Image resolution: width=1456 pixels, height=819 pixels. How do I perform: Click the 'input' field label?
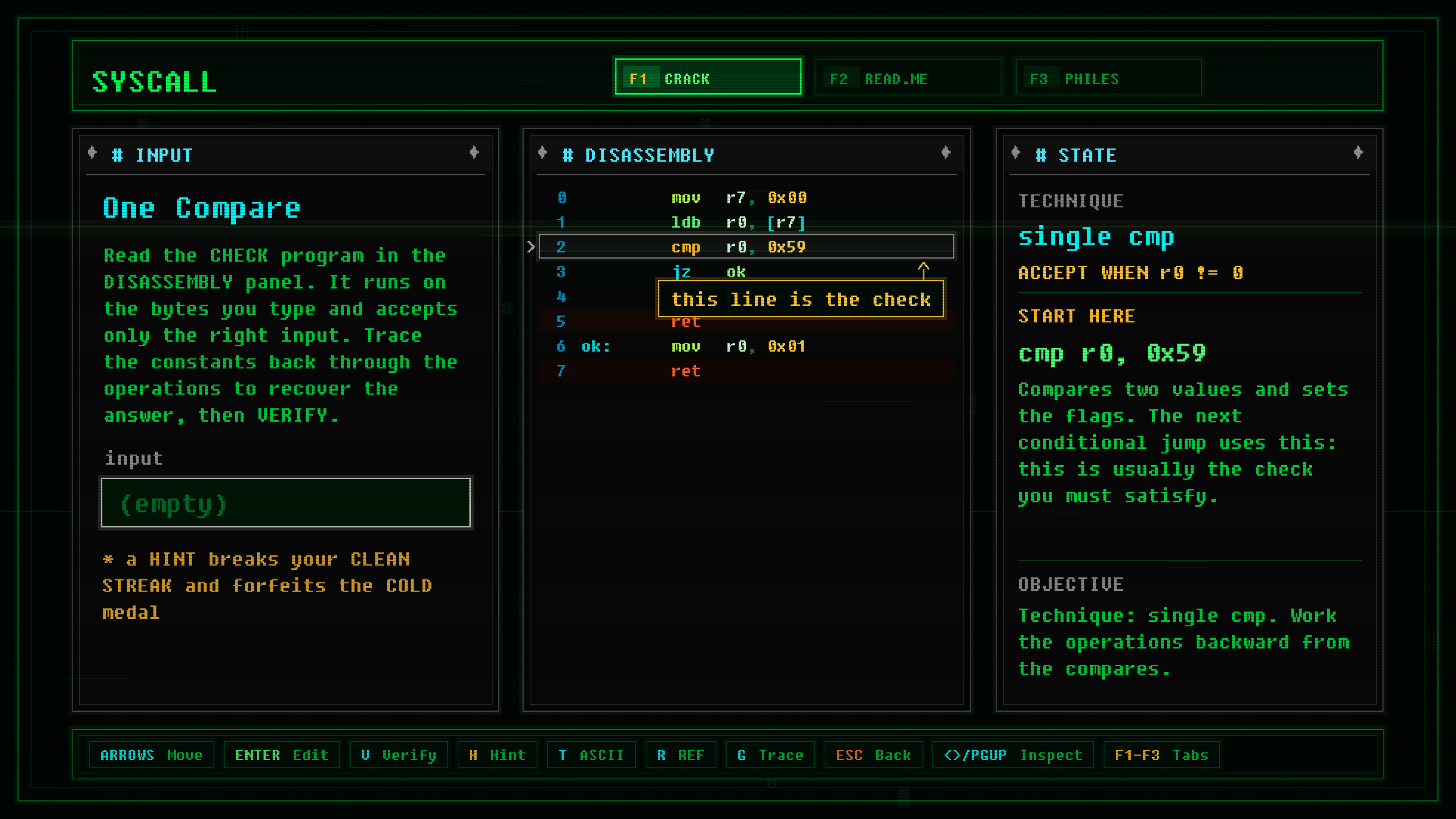pyautogui.click(x=134, y=458)
